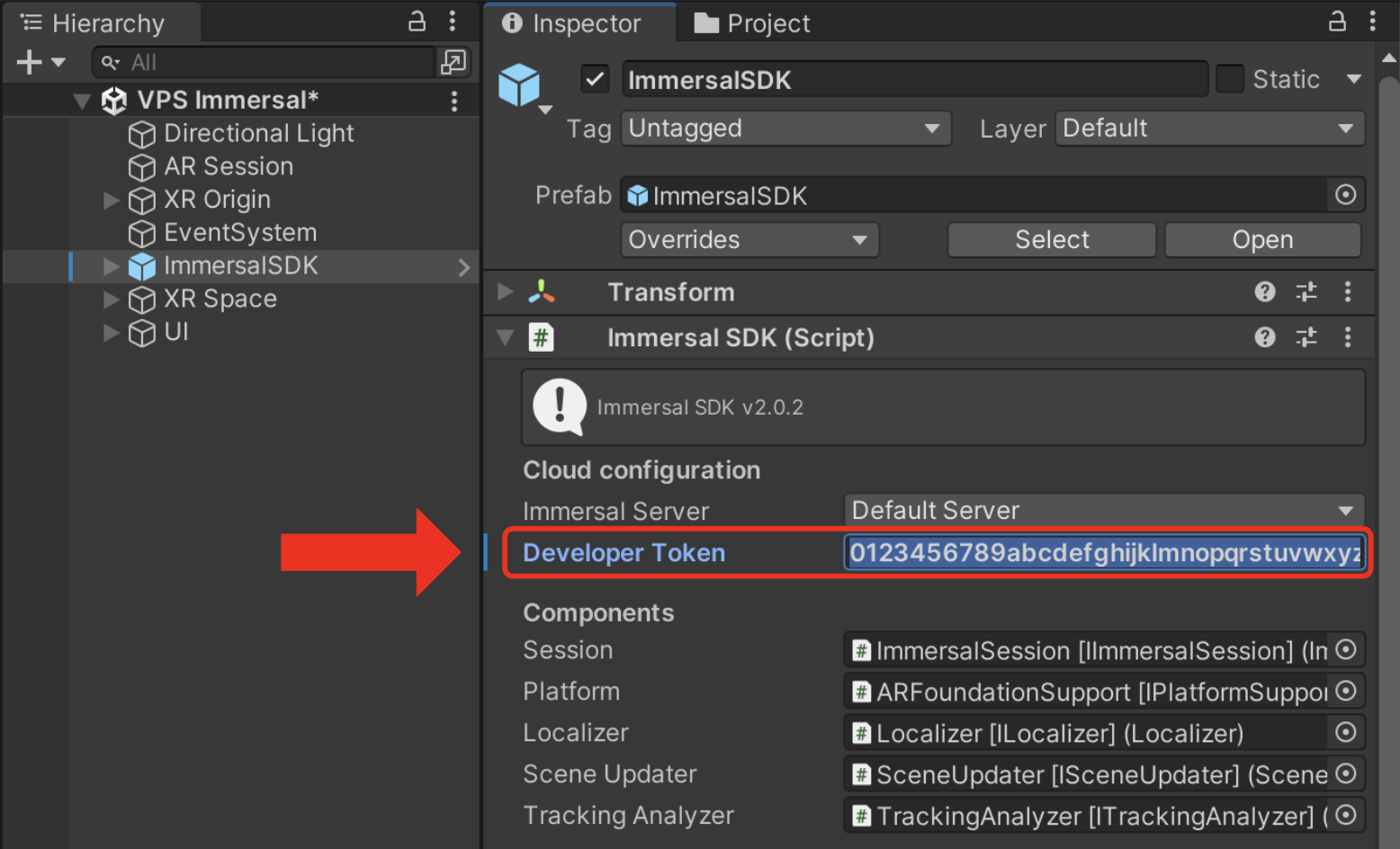Open Transform component presets icon
Image resolution: width=1400 pixels, height=849 pixels.
tap(1306, 291)
